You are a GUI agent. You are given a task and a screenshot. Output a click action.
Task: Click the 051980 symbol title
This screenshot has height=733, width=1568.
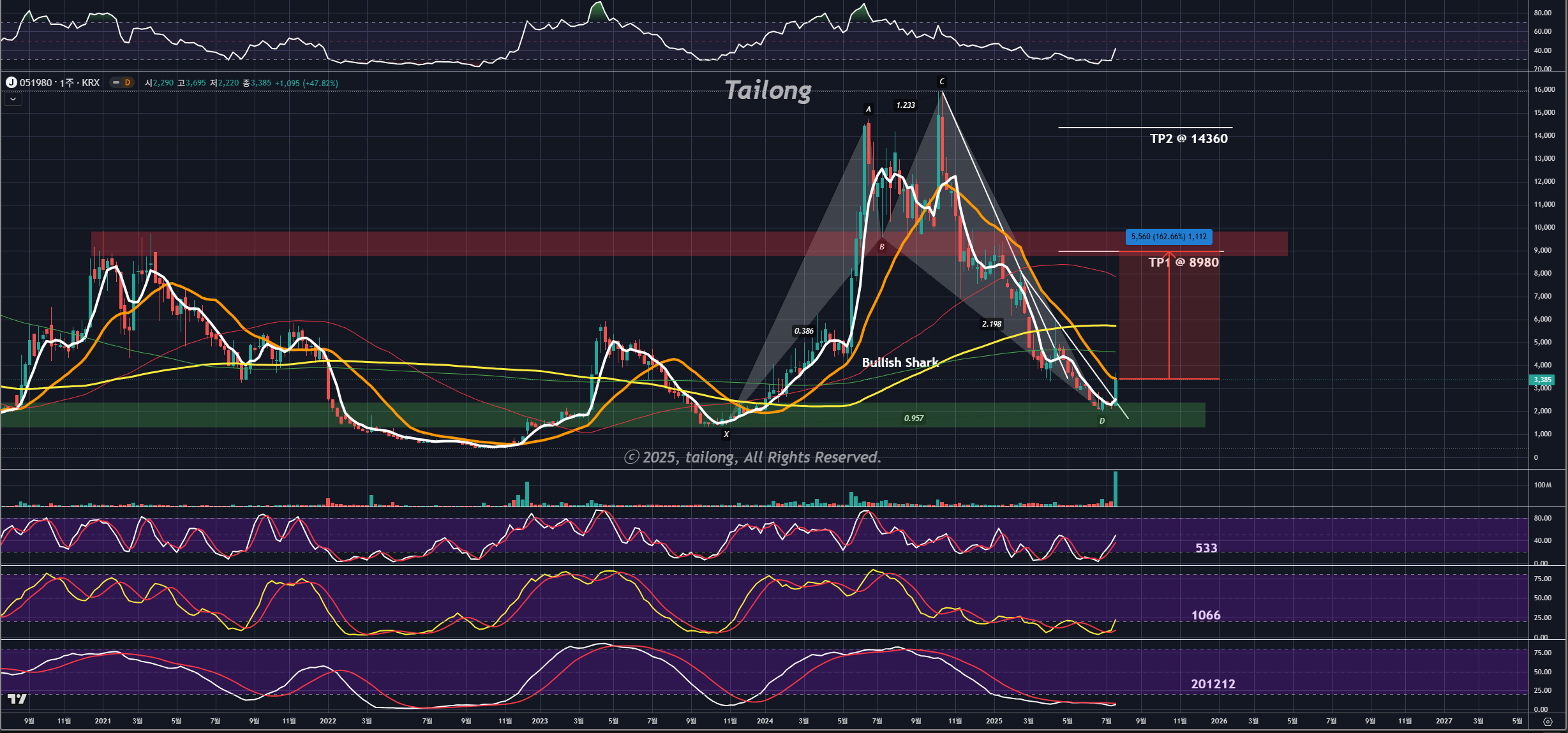tap(59, 83)
